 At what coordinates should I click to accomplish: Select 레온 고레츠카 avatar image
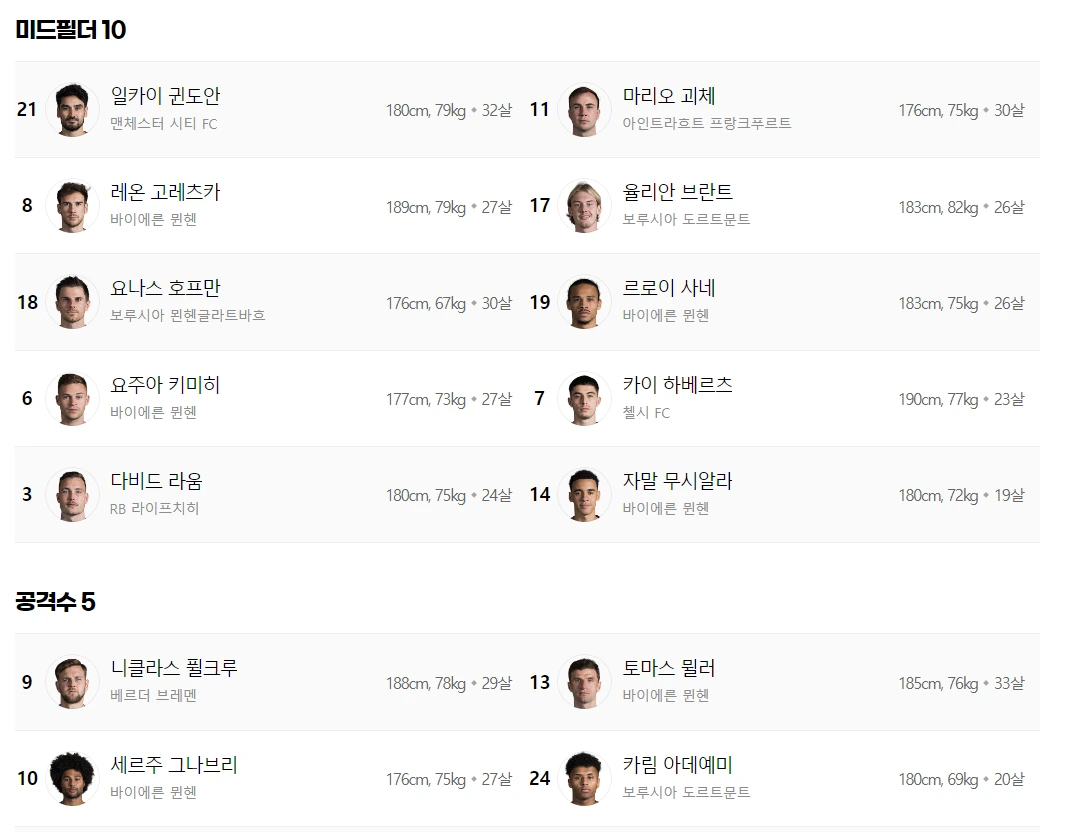[72, 206]
